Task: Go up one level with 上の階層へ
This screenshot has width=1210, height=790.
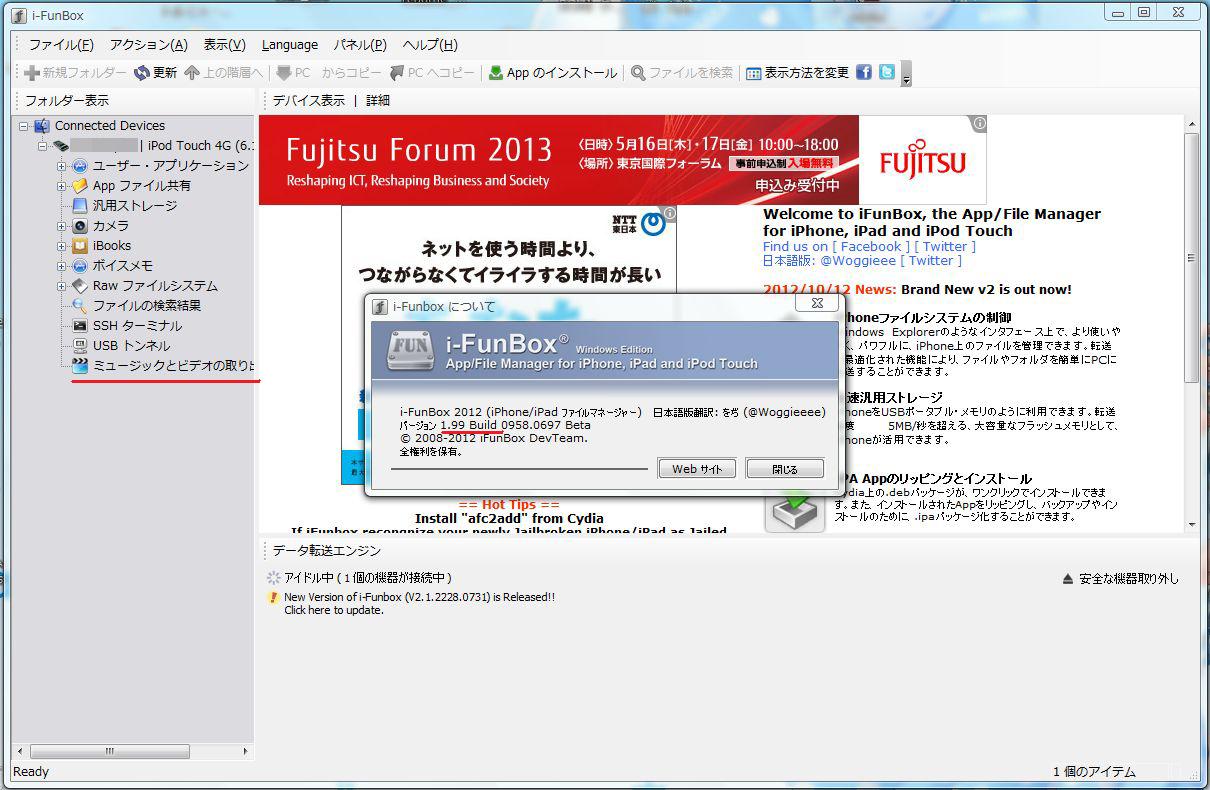Action: pos(223,73)
